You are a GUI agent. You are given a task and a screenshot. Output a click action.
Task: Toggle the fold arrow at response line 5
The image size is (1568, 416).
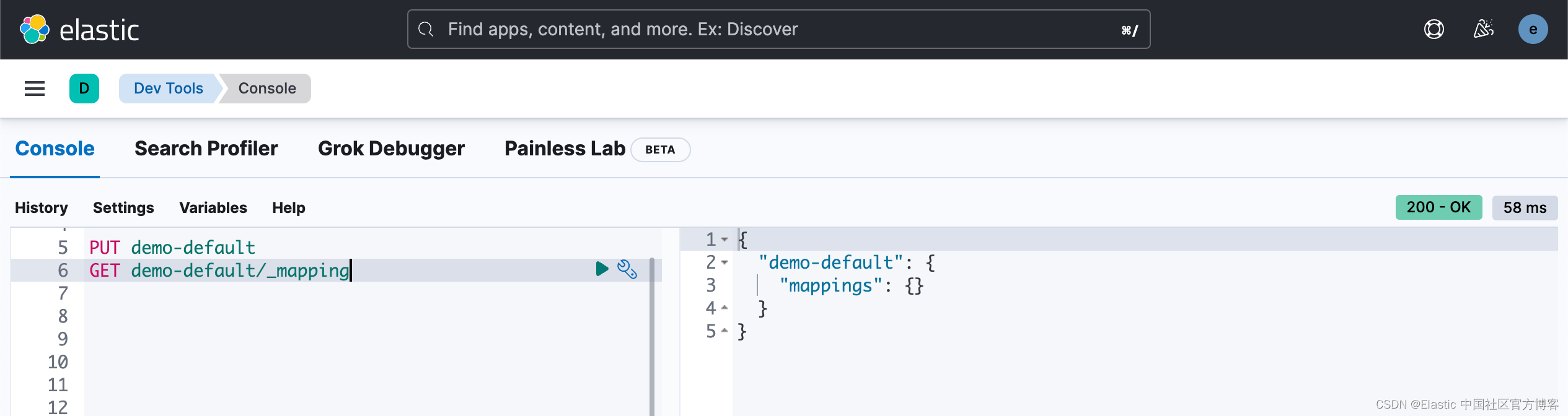pos(725,331)
